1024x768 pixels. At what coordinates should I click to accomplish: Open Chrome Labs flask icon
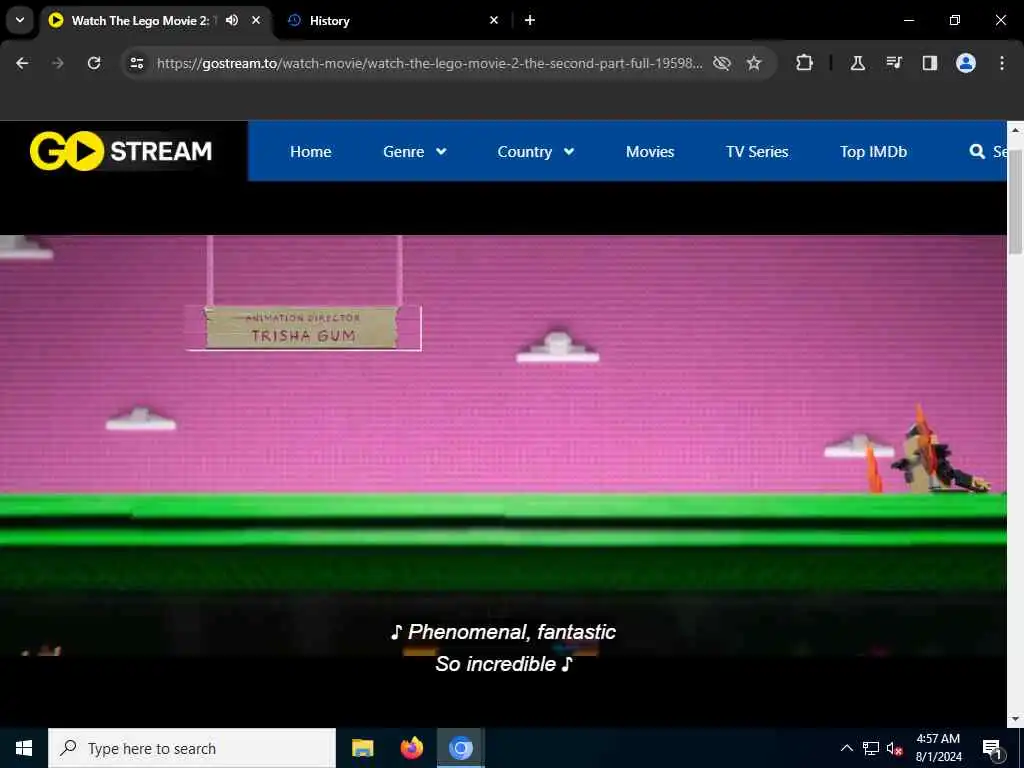click(x=857, y=63)
